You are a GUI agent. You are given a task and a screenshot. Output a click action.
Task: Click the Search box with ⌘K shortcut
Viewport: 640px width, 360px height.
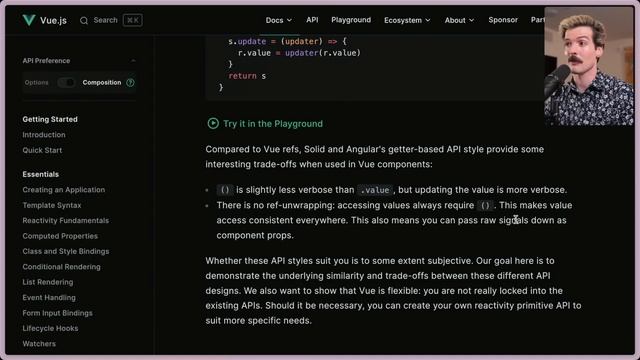click(x=111, y=20)
